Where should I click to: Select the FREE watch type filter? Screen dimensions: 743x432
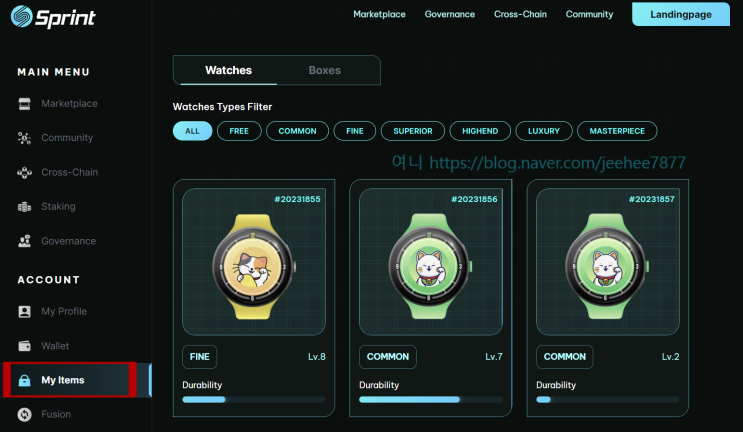(x=239, y=131)
